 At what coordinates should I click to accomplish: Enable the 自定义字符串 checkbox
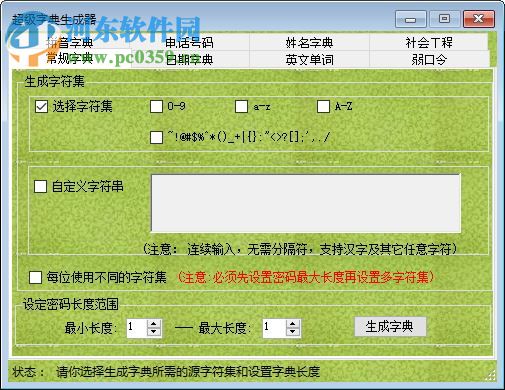(40, 186)
